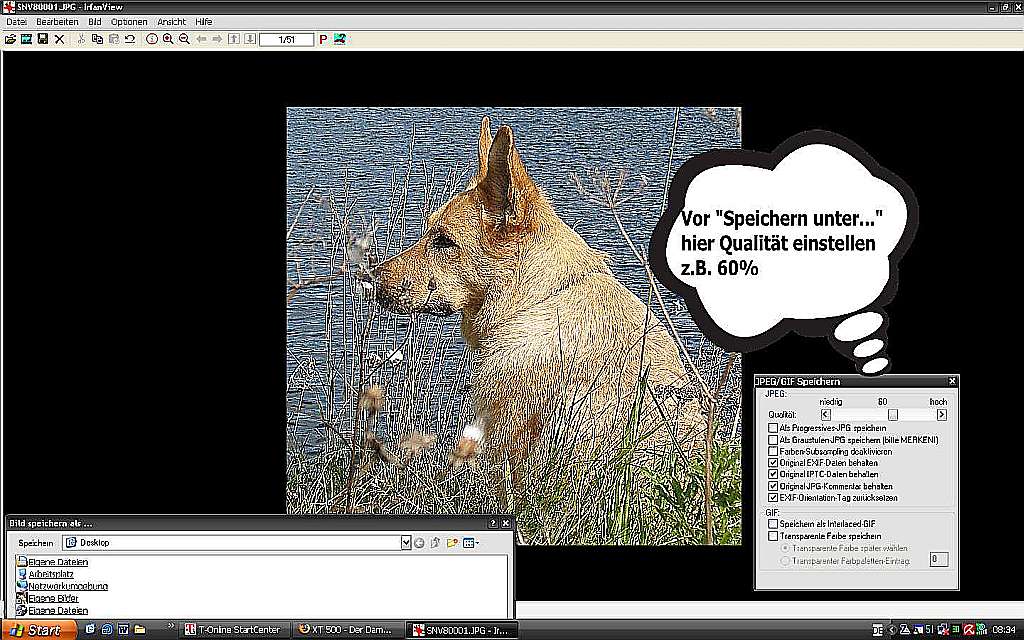Click the red P toolbar icon
Screen dimensions: 1024x640
pyautogui.click(x=323, y=39)
